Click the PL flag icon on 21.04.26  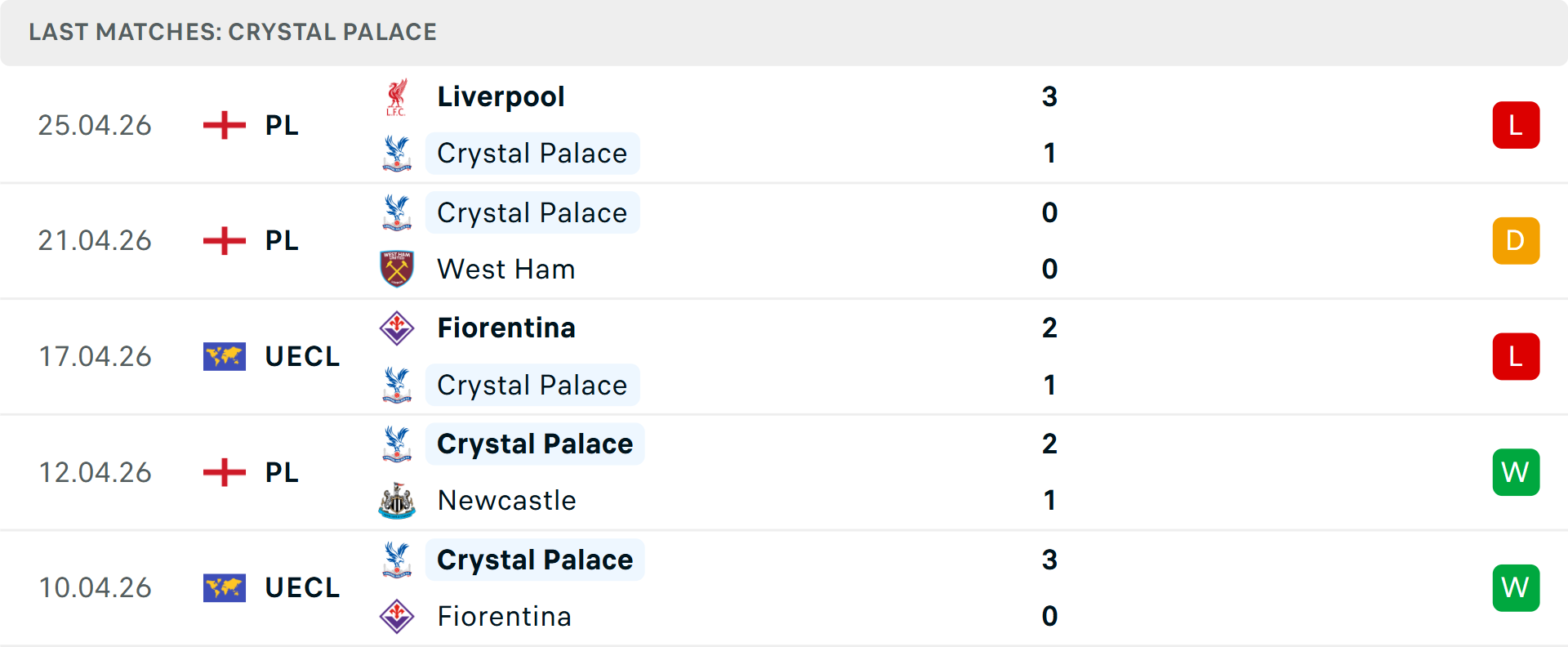[223, 240]
